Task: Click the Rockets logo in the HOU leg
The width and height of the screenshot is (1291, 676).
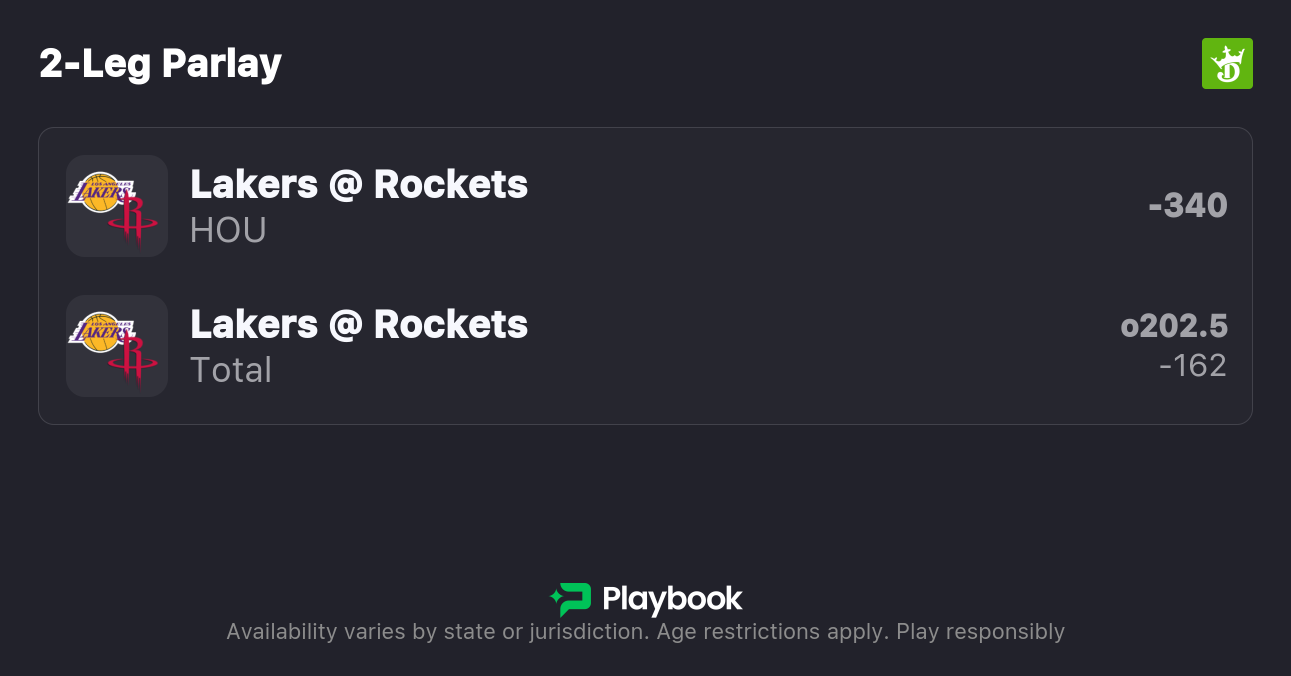Action: (133, 220)
